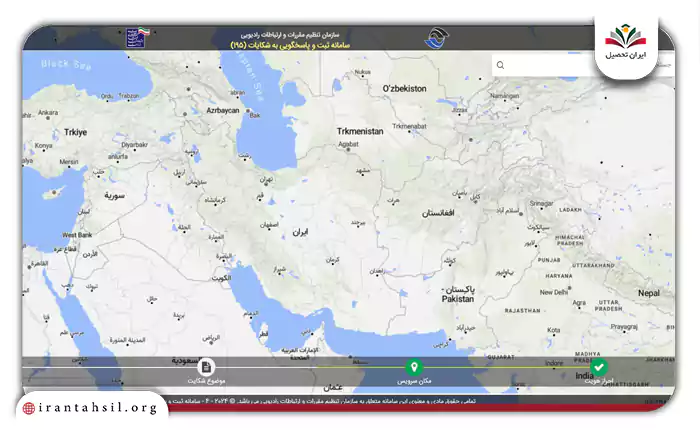Click the Prayagraj city label
Viewport: 700px width, 430px height.
coord(624,327)
